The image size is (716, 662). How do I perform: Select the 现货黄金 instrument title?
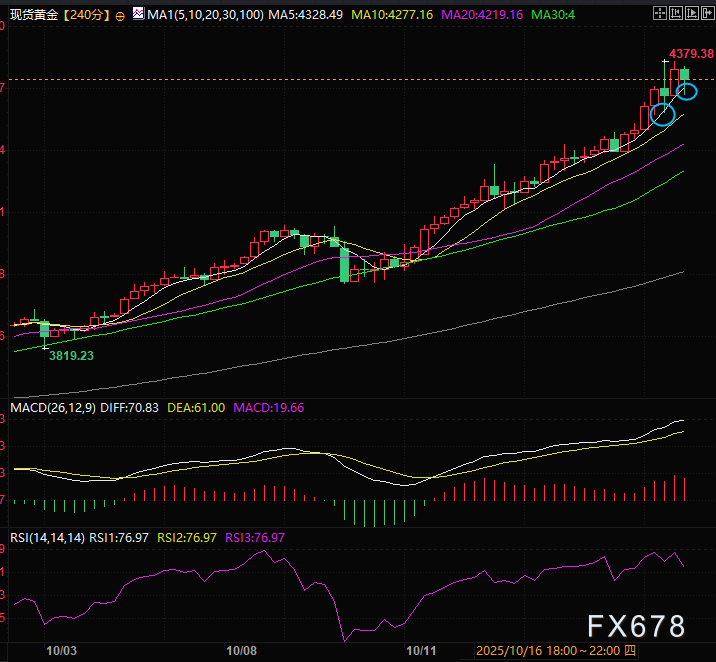coord(36,16)
